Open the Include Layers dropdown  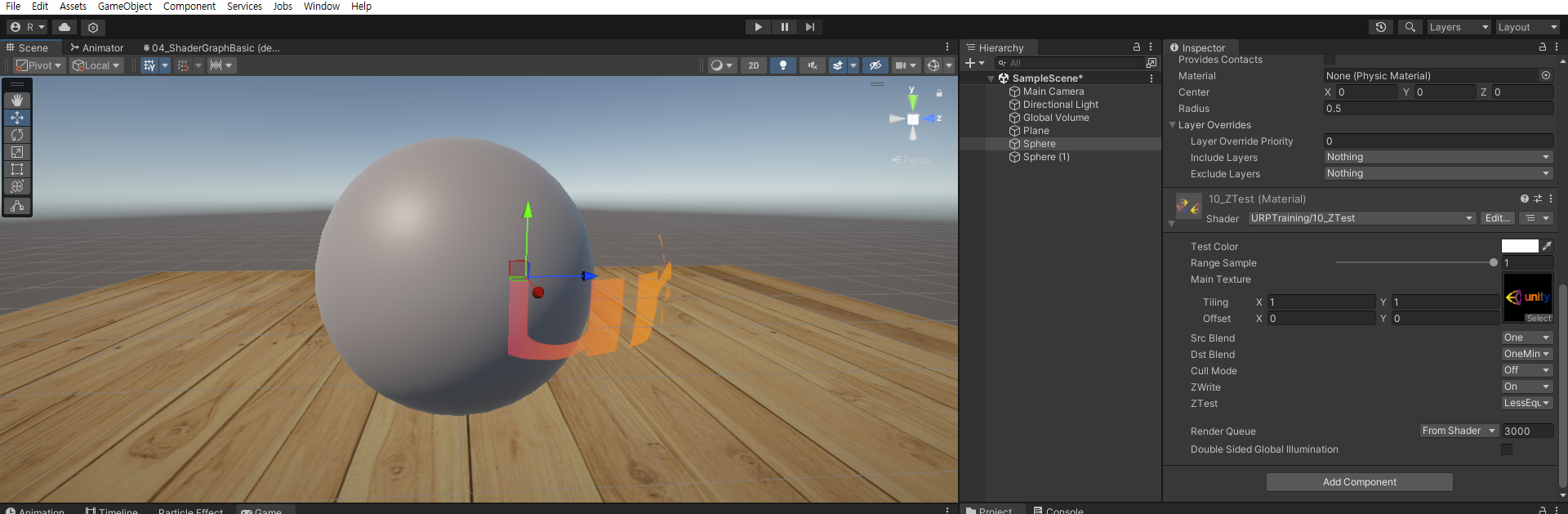[1438, 157]
